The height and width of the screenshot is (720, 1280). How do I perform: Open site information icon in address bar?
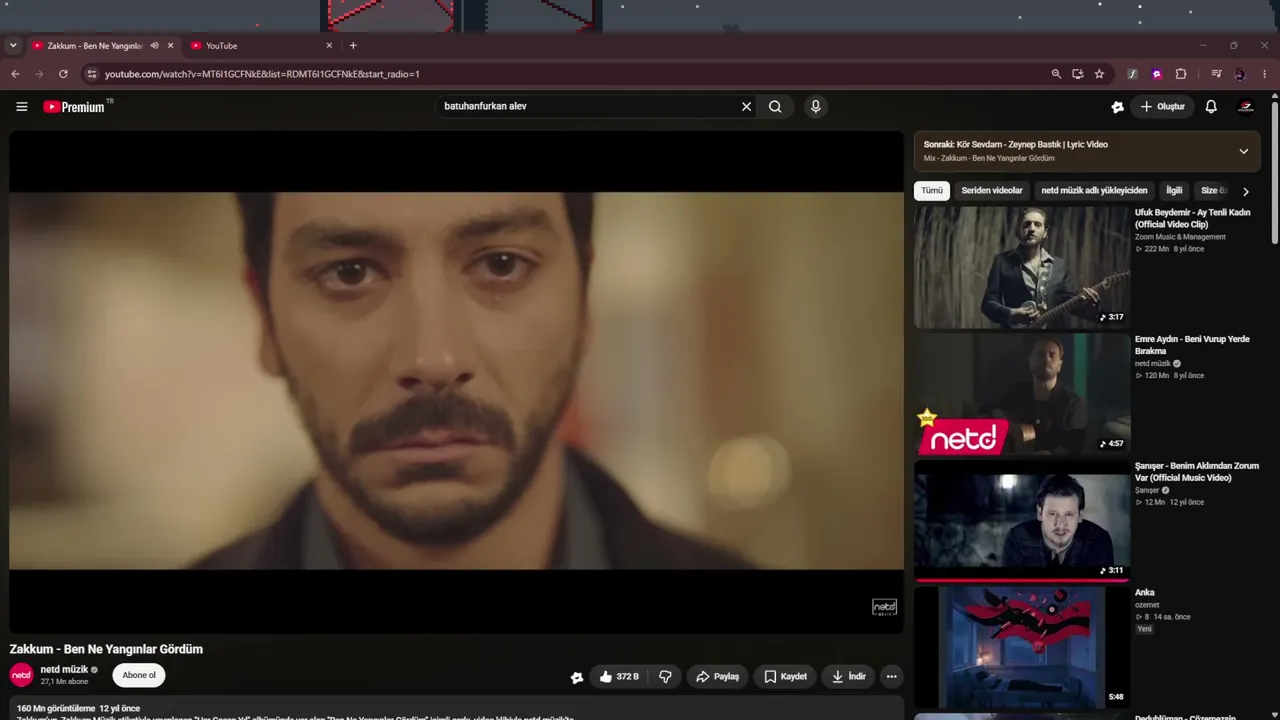tap(91, 74)
